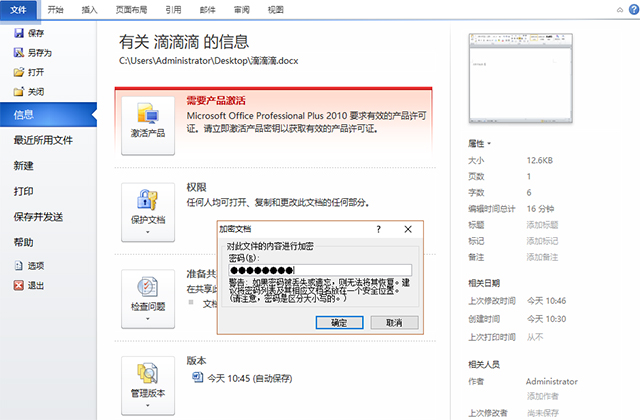This screenshot has height=420, width=640.
Task: Click the 从不 last printed value
Action: (x=535, y=337)
